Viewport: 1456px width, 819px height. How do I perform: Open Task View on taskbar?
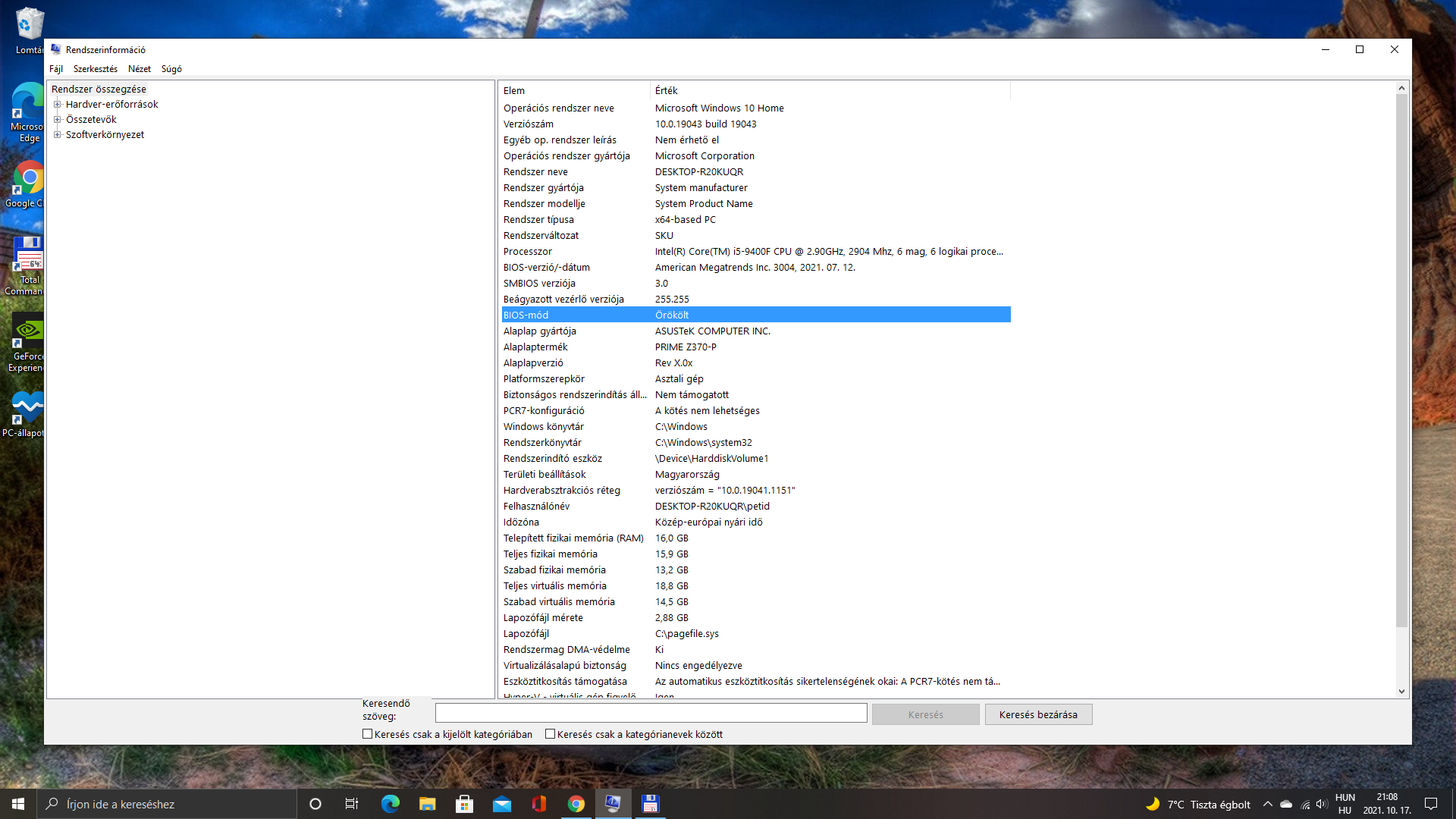pyautogui.click(x=352, y=804)
